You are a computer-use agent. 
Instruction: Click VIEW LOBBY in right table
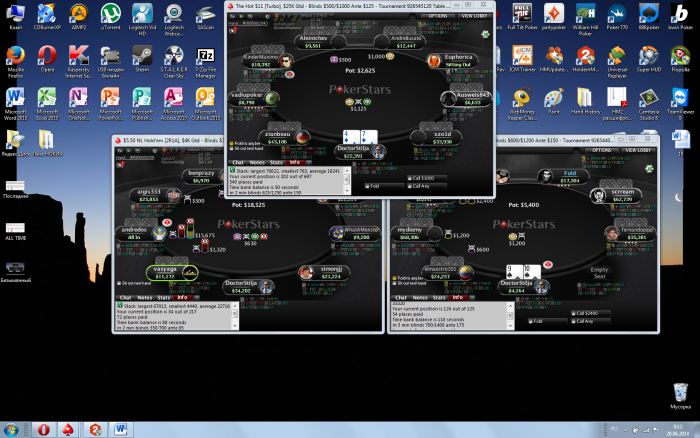[638, 150]
